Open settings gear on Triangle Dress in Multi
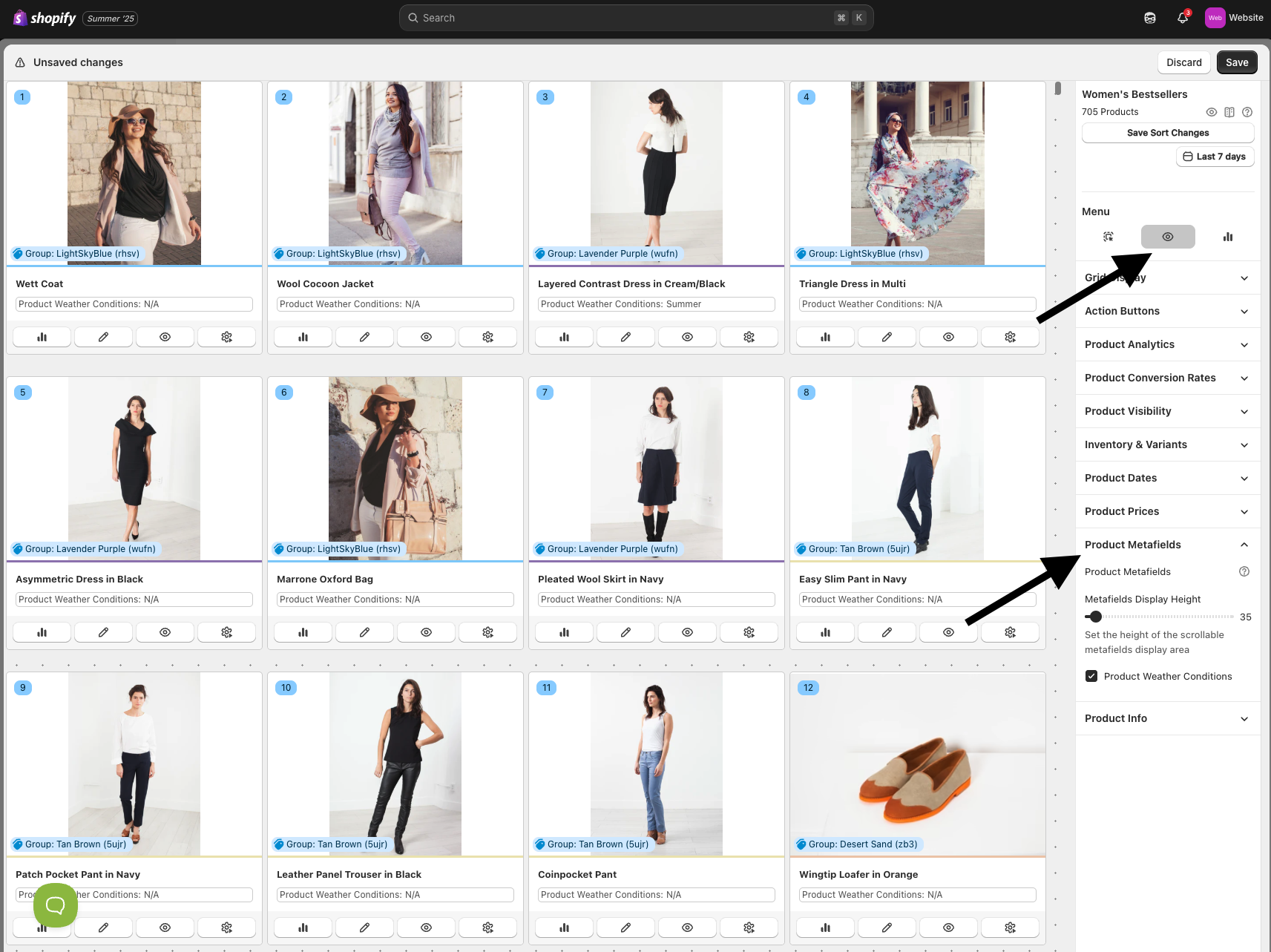 pyautogui.click(x=1010, y=337)
